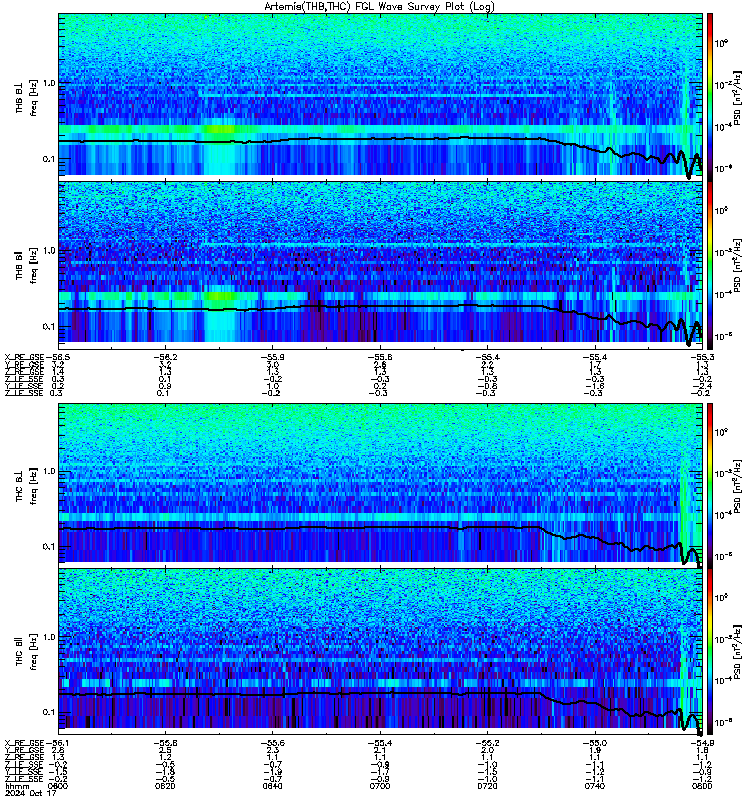This screenshot has height=800, width=750.
Task: Click the X_RE_GSE value -56.2
Action: pyautogui.click(x=165, y=357)
